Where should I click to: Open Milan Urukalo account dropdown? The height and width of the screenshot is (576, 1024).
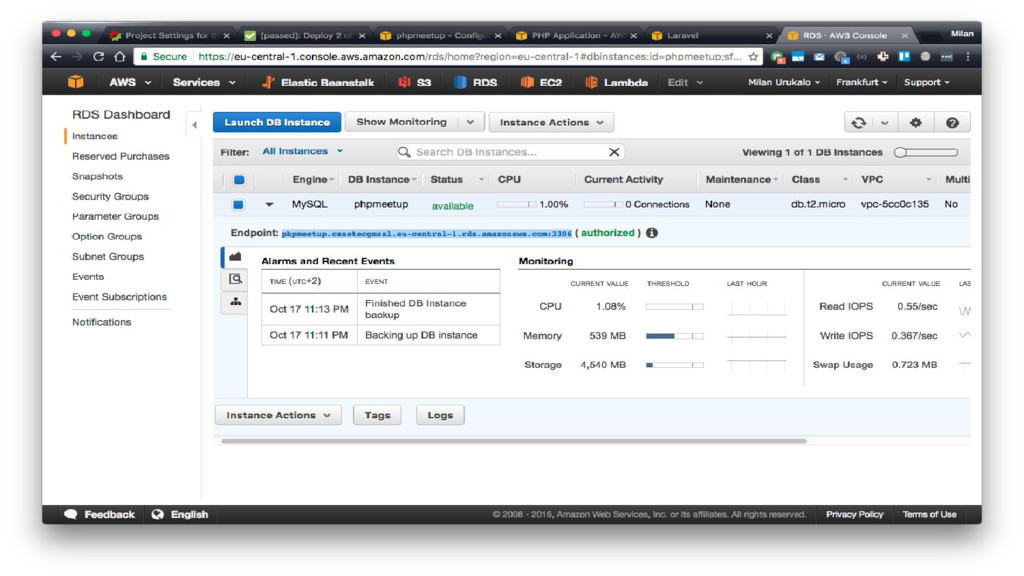click(784, 82)
